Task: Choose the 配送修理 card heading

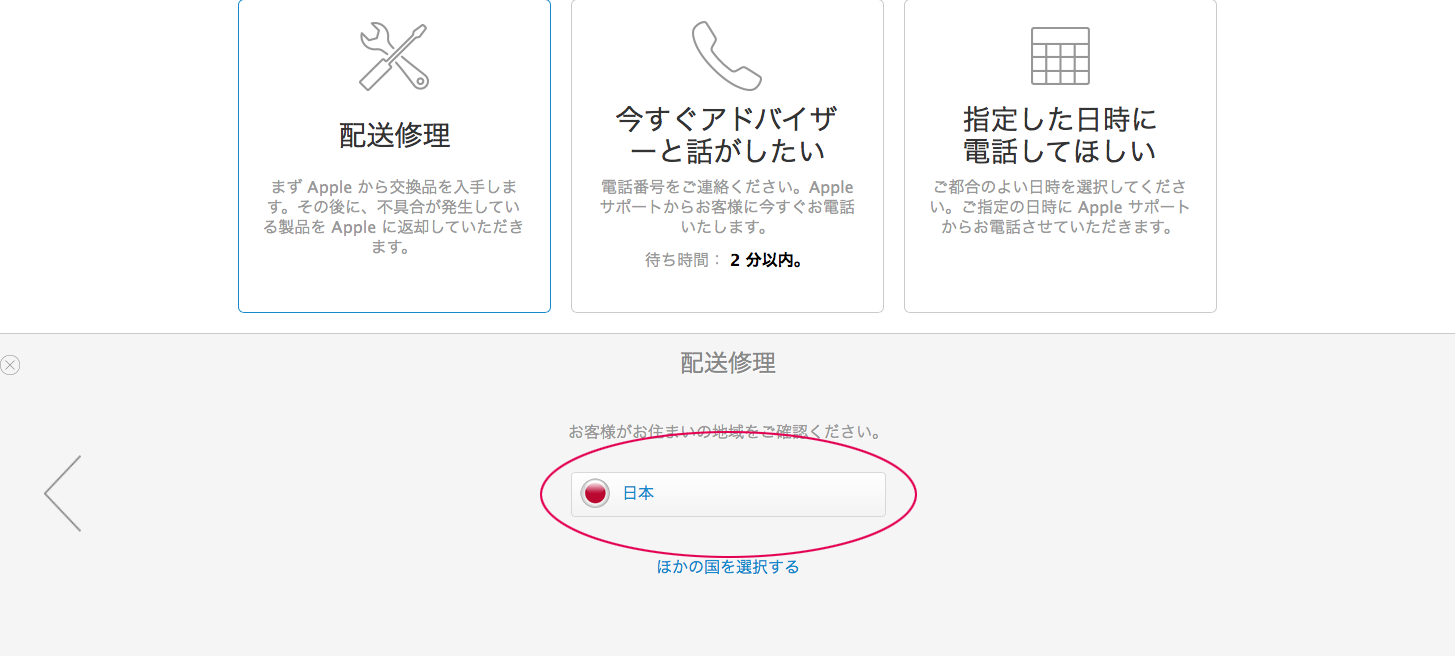Action: coord(394,136)
